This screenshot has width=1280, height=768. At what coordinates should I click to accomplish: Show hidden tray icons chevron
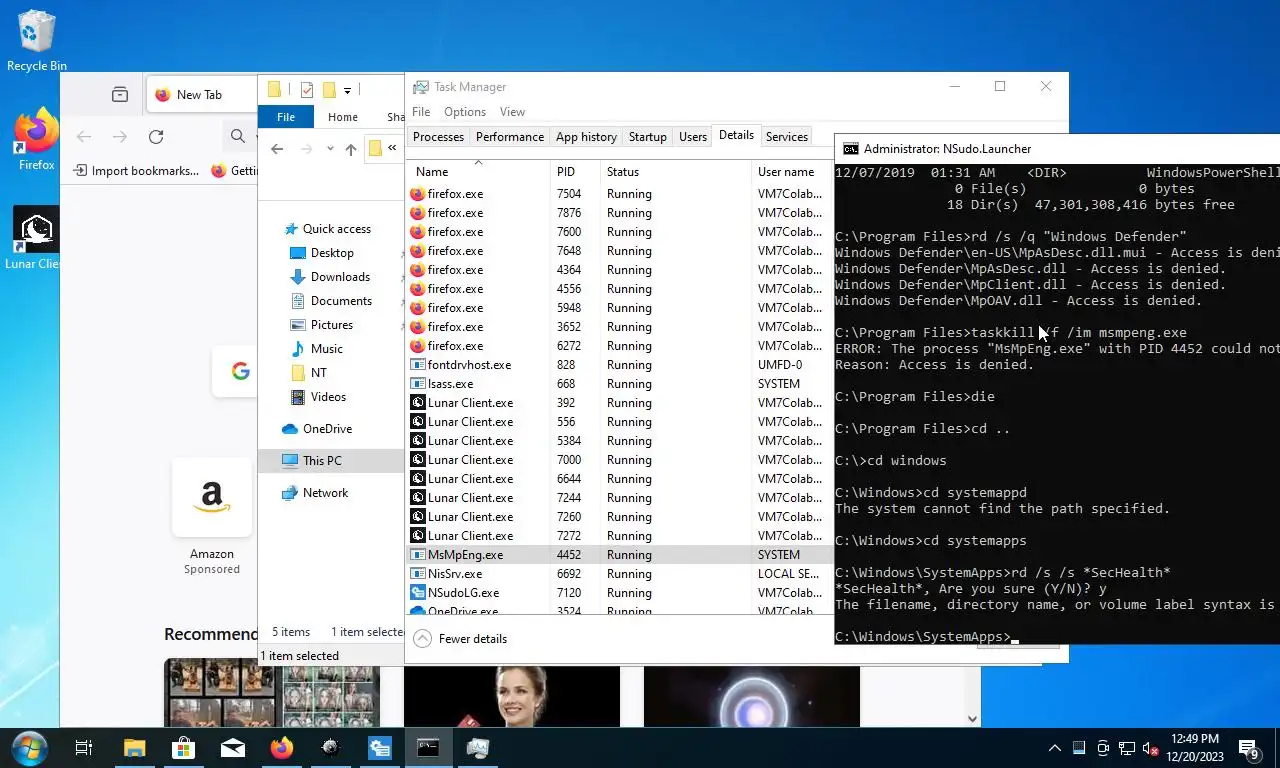tap(1054, 748)
